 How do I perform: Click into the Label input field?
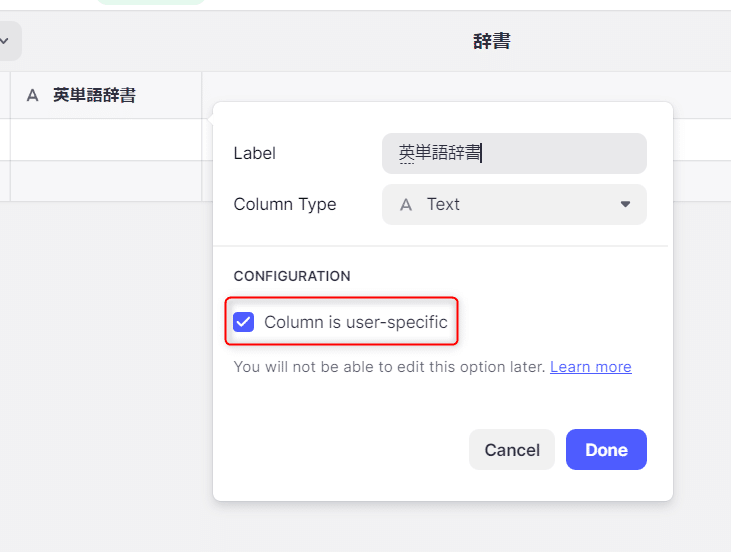point(514,153)
